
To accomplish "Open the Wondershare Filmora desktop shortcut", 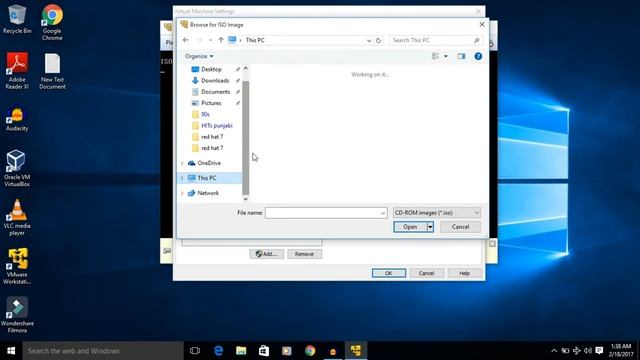I will 17,315.
